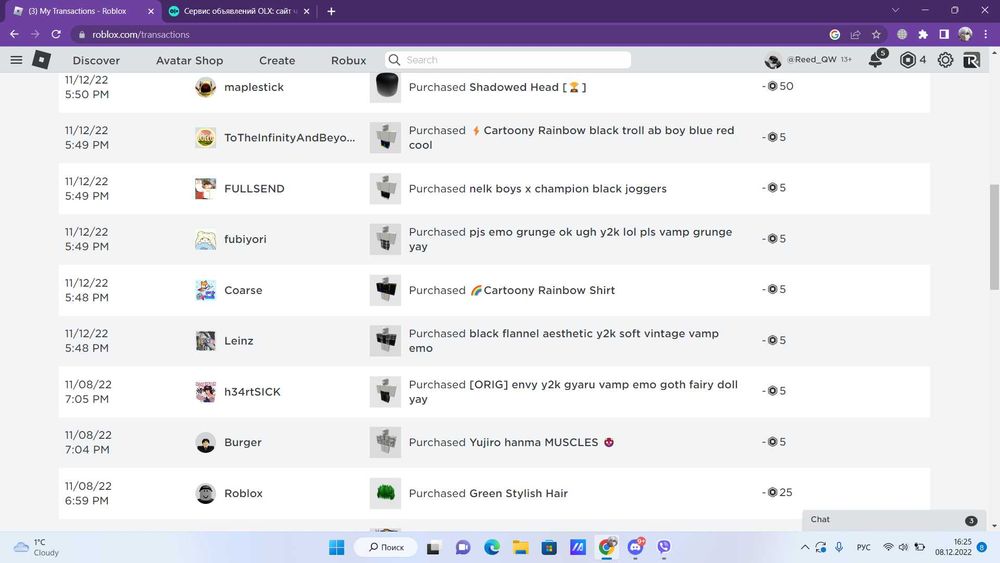This screenshot has height=563, width=1000.
Task: Click the RoPro extension icon in navbar
Action: 971,60
